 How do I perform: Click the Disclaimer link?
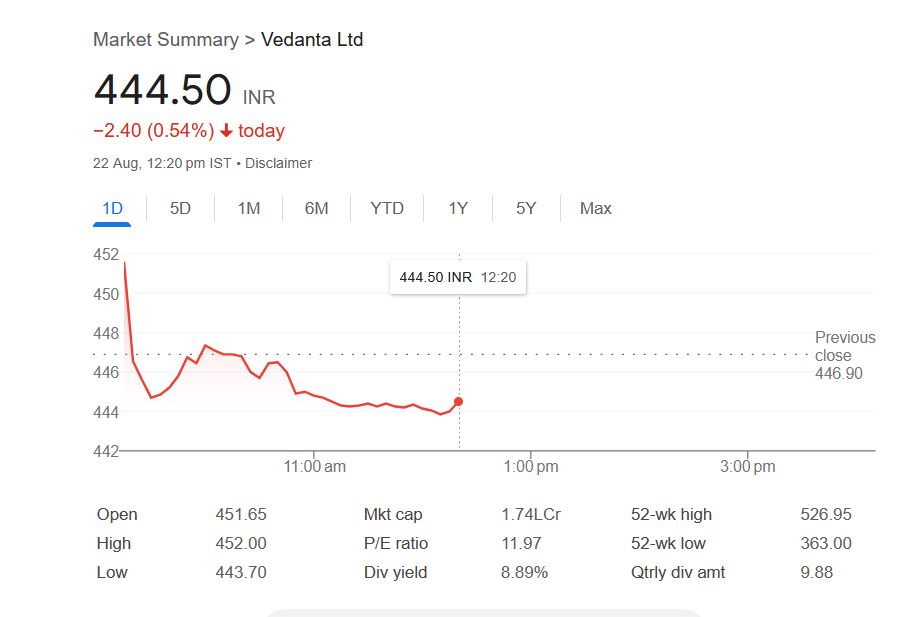tap(278, 163)
